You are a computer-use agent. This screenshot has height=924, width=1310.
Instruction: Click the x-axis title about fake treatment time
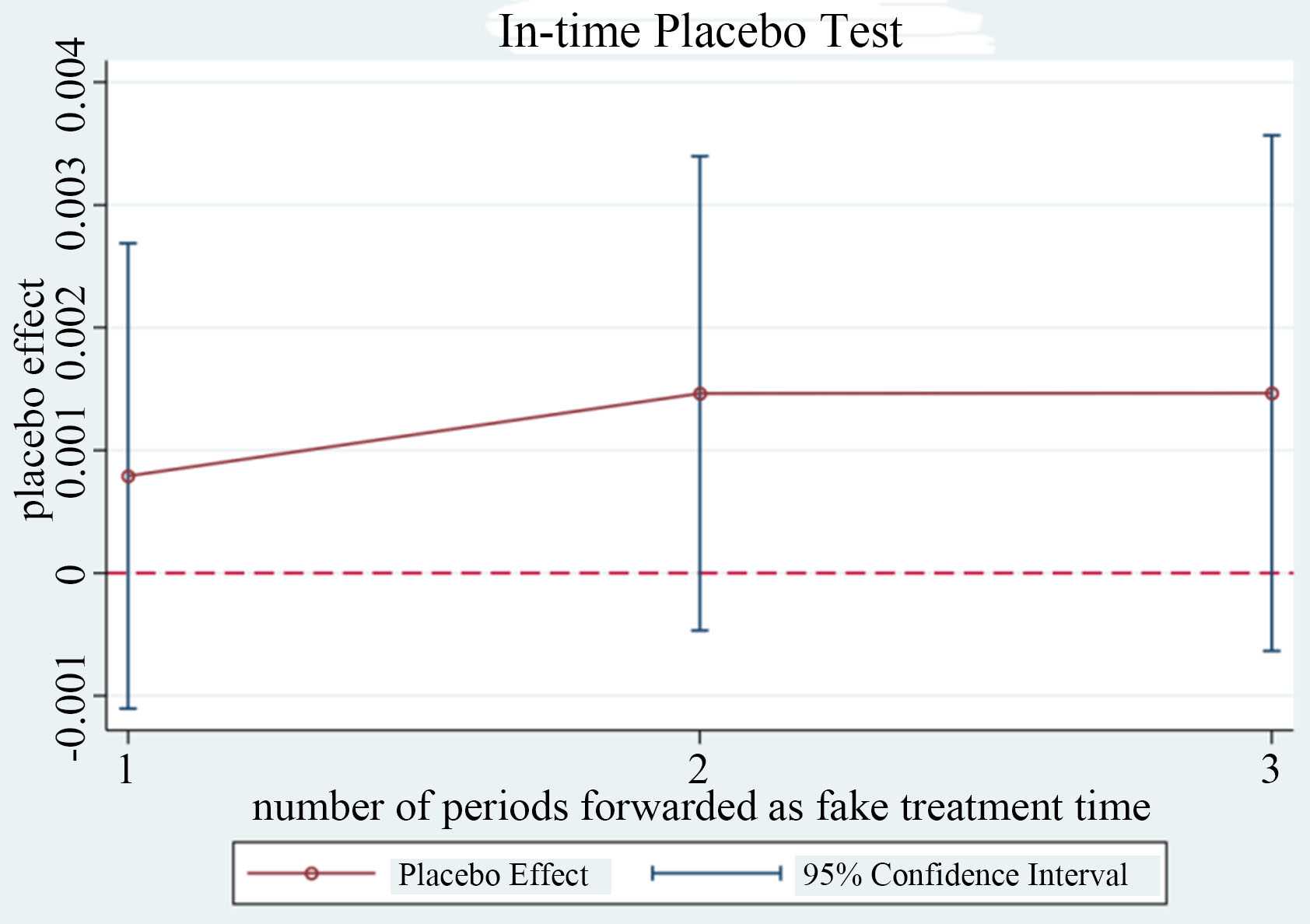pyautogui.click(x=701, y=807)
